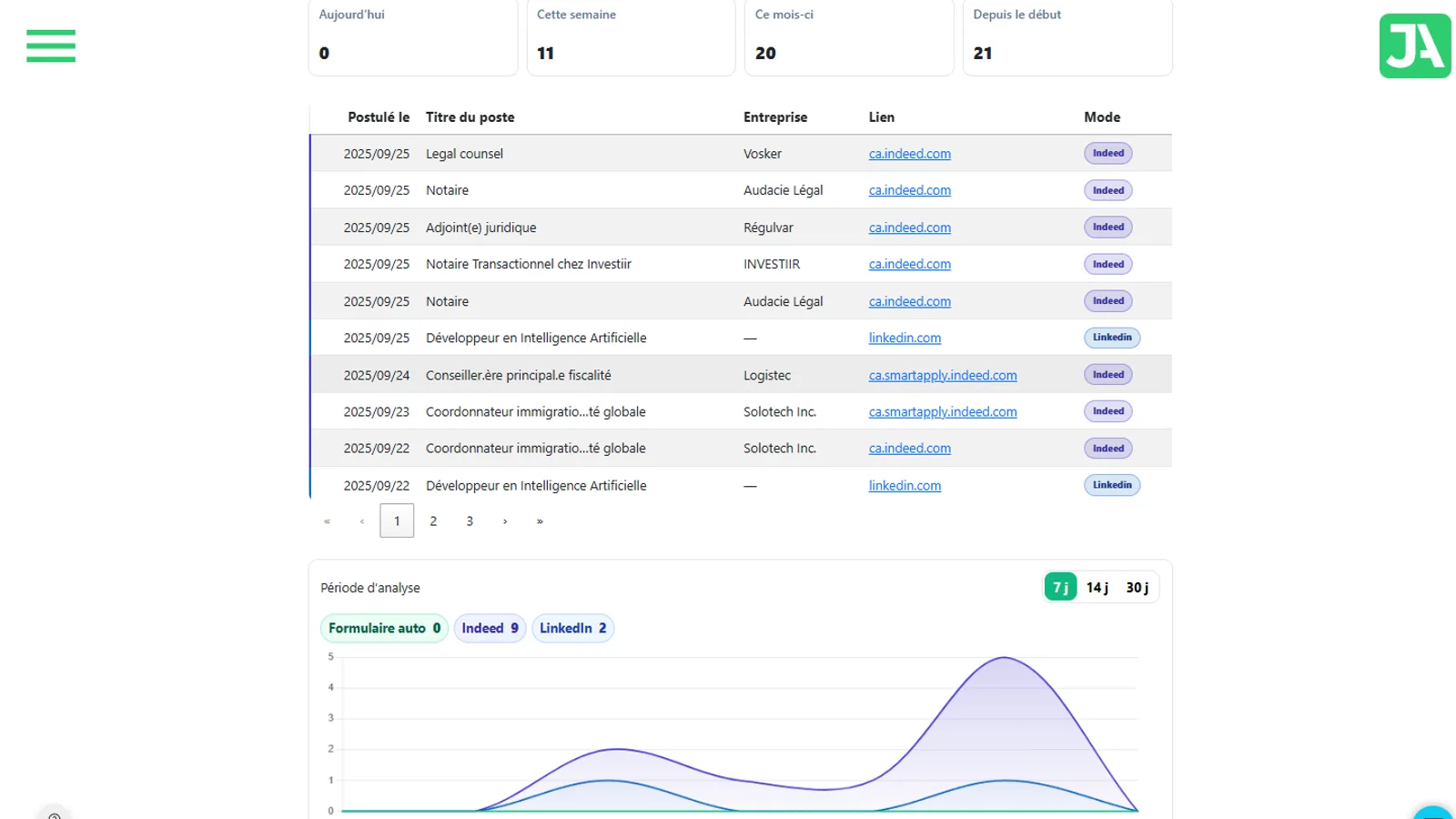Select page 2 in pagination
1456x819 pixels.
pyautogui.click(x=433, y=521)
